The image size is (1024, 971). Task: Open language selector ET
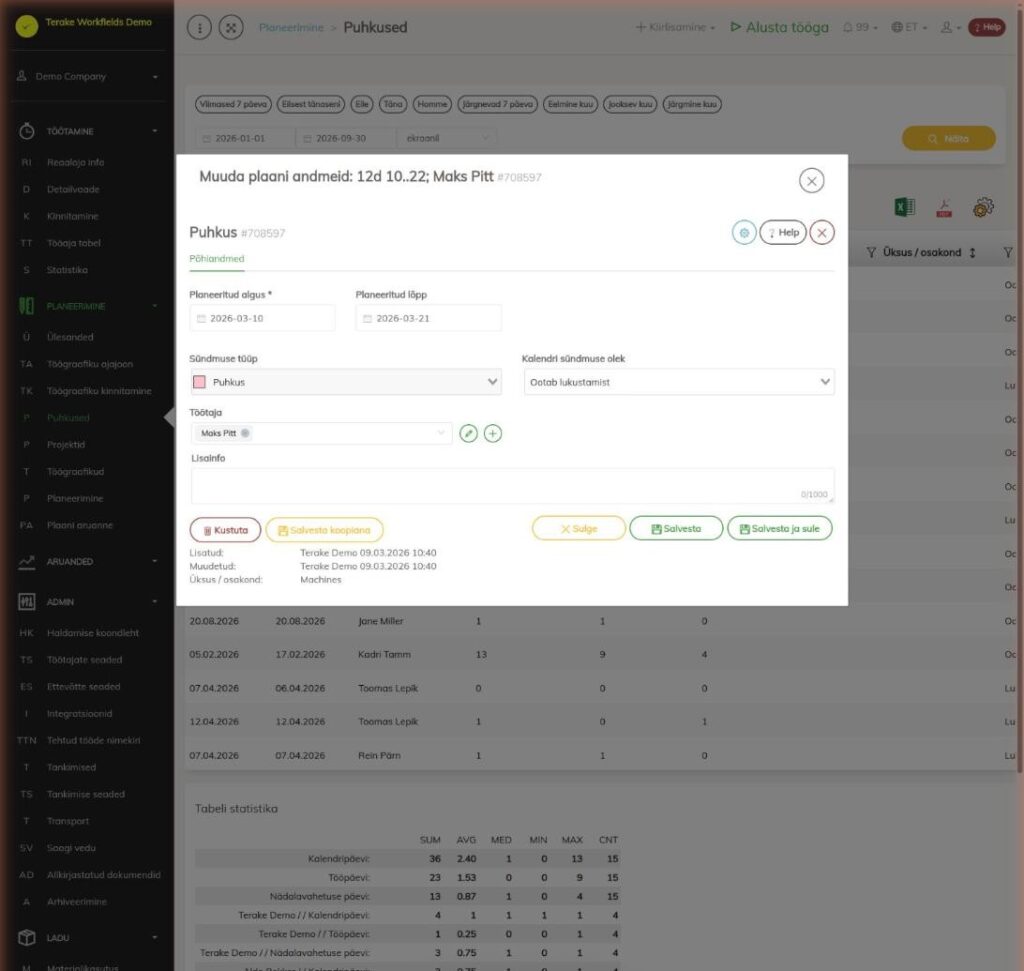pyautogui.click(x=909, y=27)
